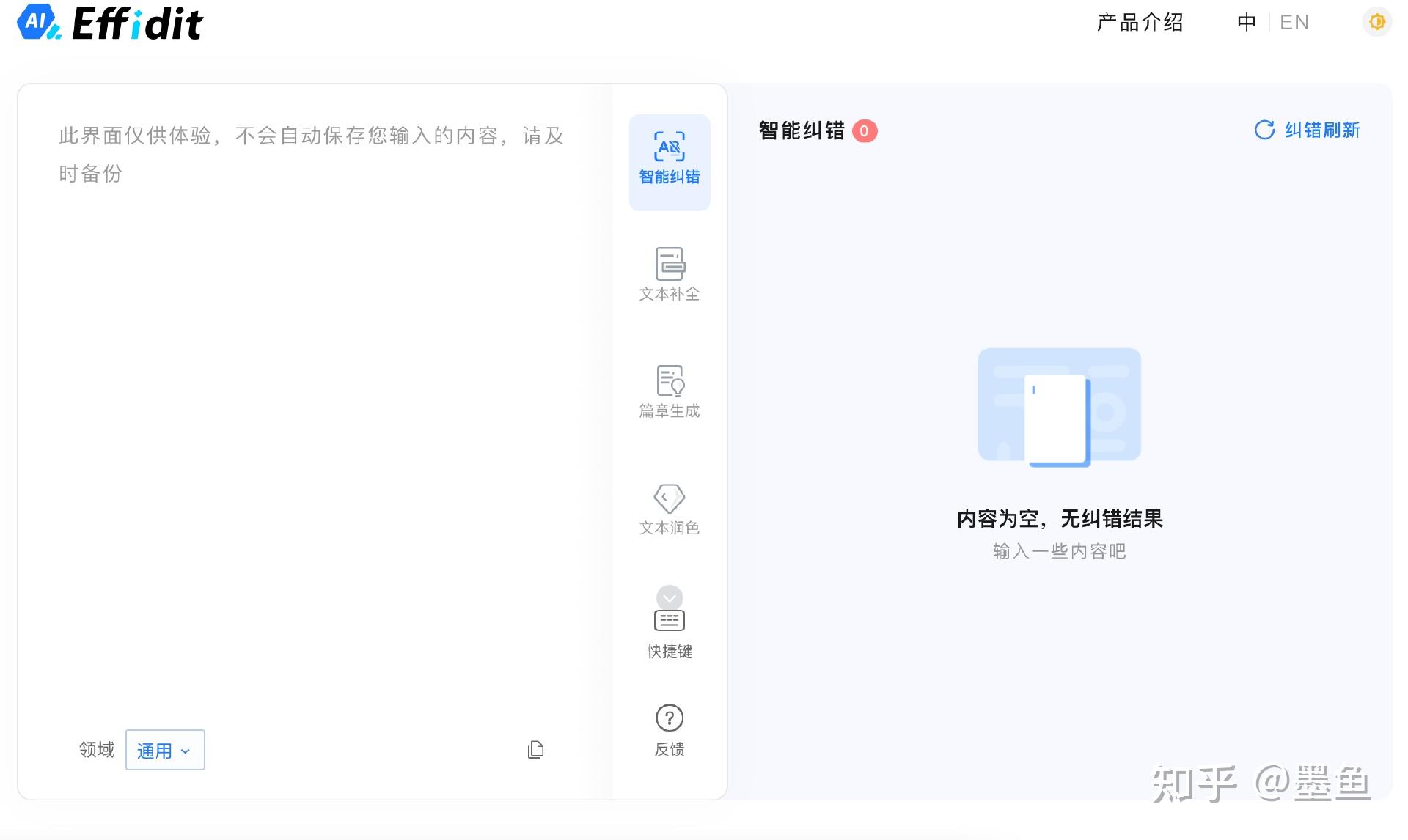Open the 文本补全 (text completion) panel
1408x840 pixels.
(668, 275)
